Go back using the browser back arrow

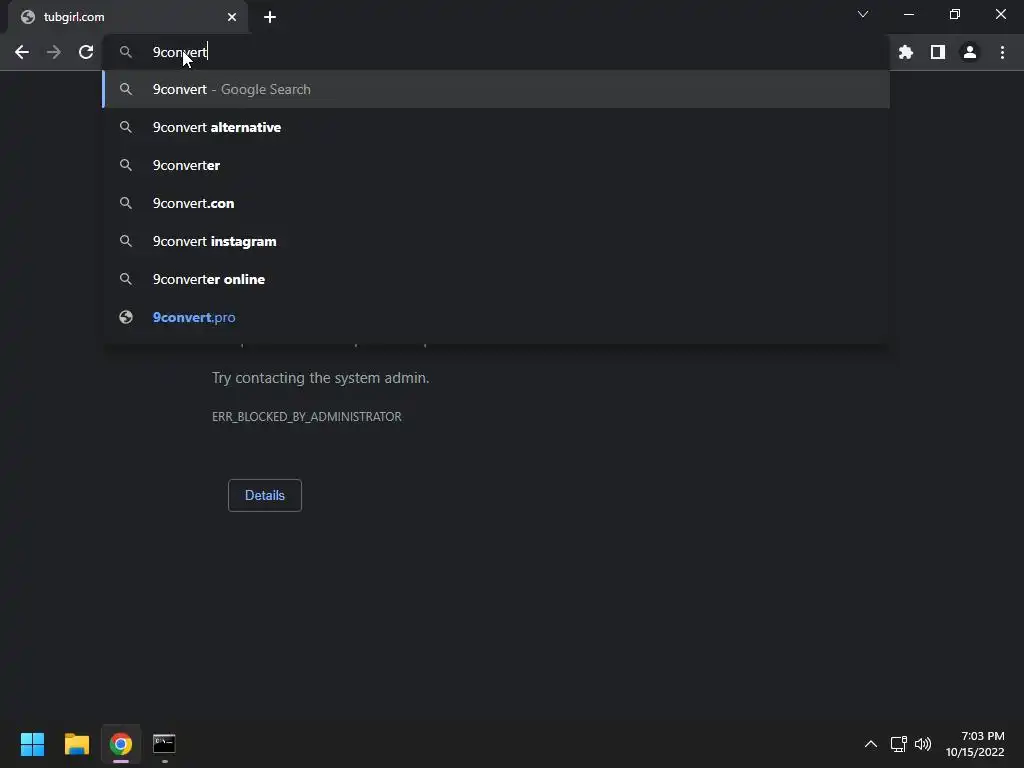pos(22,52)
